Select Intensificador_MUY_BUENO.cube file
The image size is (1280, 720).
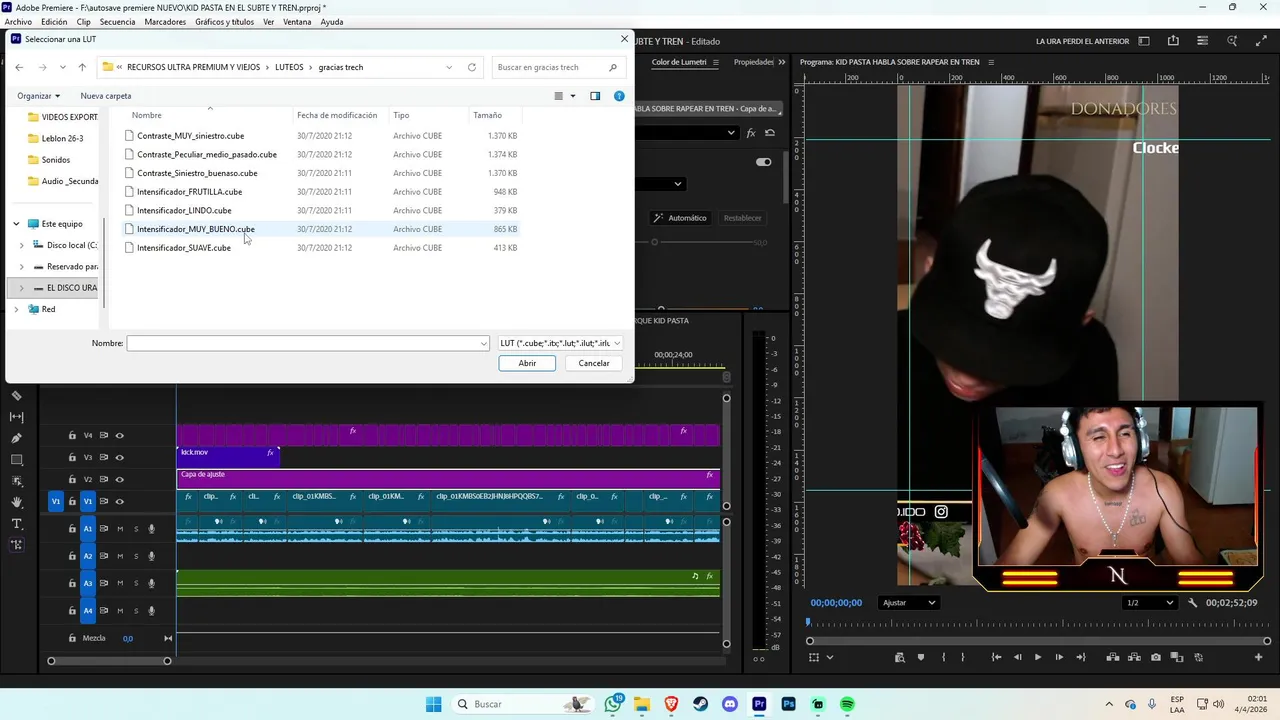pyautogui.click(x=196, y=229)
